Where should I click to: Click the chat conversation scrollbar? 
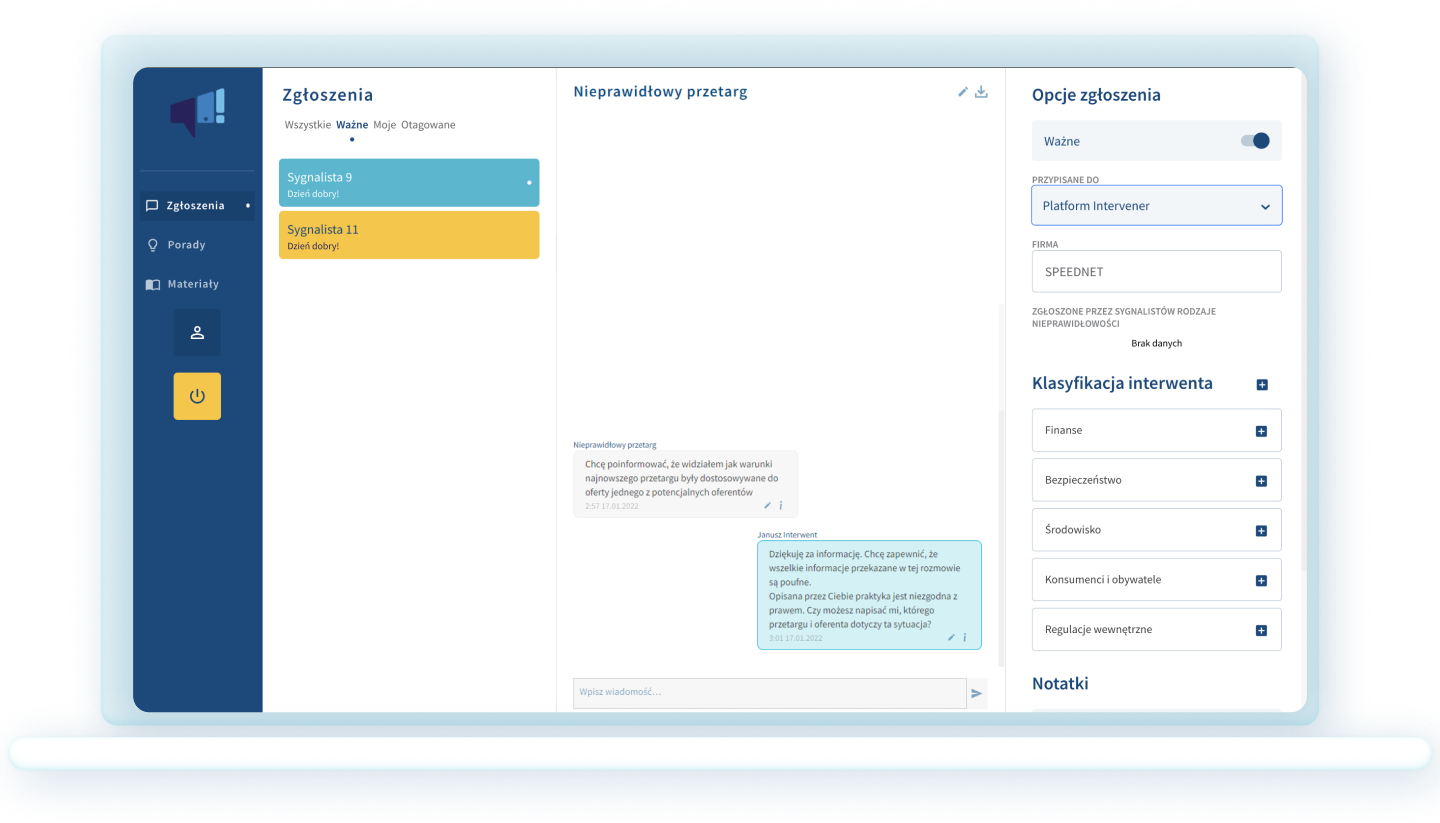pyautogui.click(x=1001, y=538)
